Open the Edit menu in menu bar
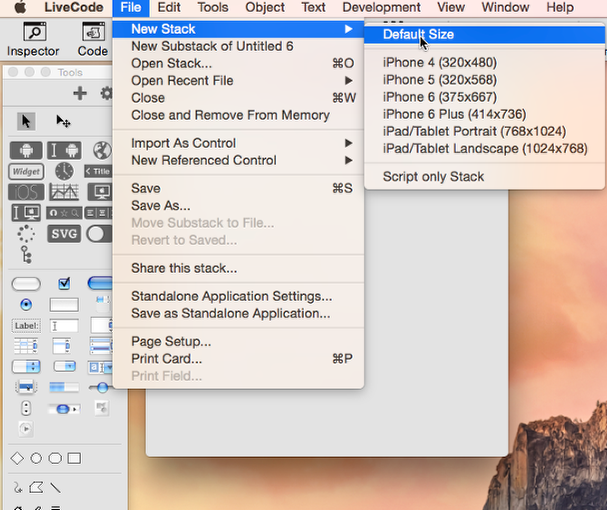The height and width of the screenshot is (510, 607). click(x=169, y=7)
